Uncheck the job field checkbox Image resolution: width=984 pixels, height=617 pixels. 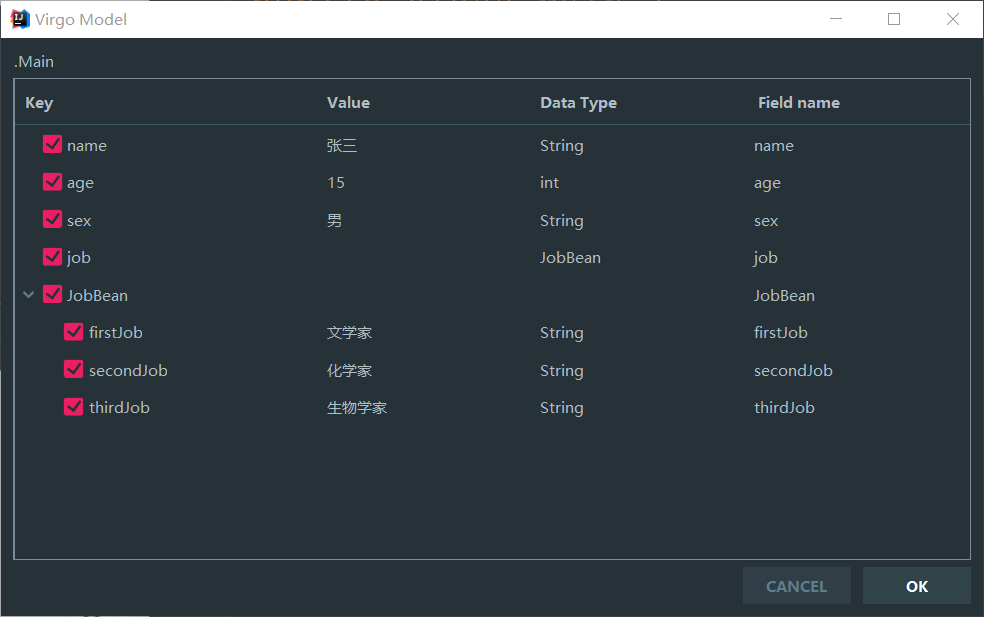pos(52,256)
